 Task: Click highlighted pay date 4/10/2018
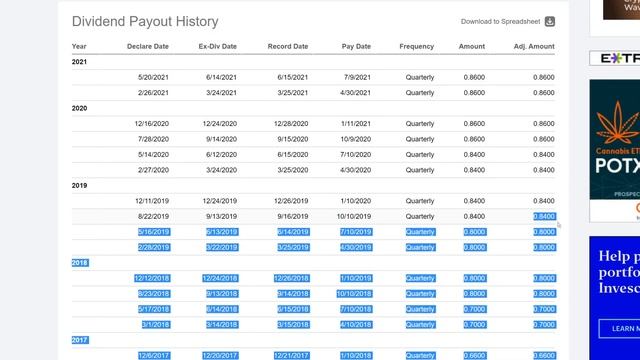[356, 325]
